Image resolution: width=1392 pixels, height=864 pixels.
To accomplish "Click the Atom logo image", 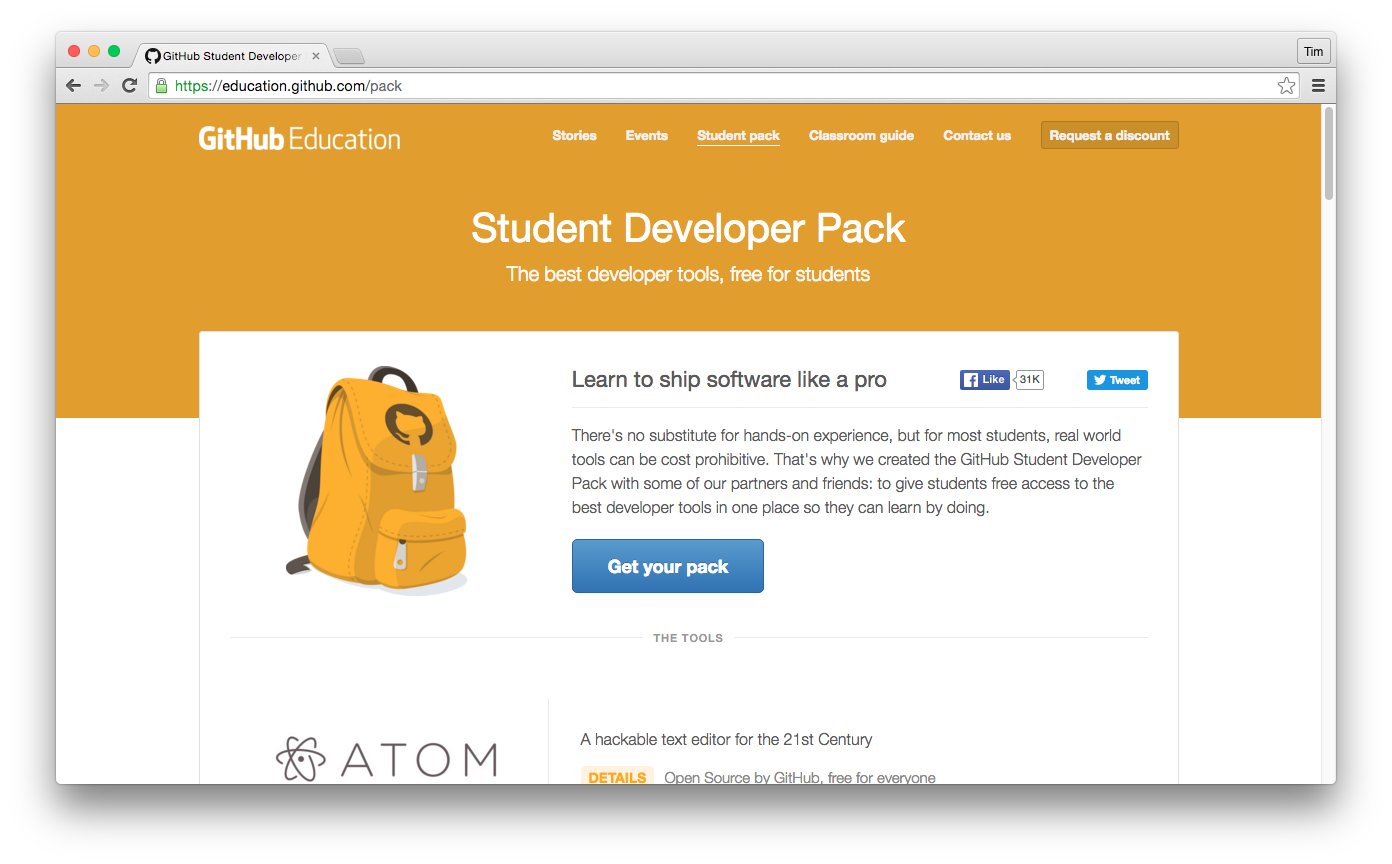I will pos(386,759).
